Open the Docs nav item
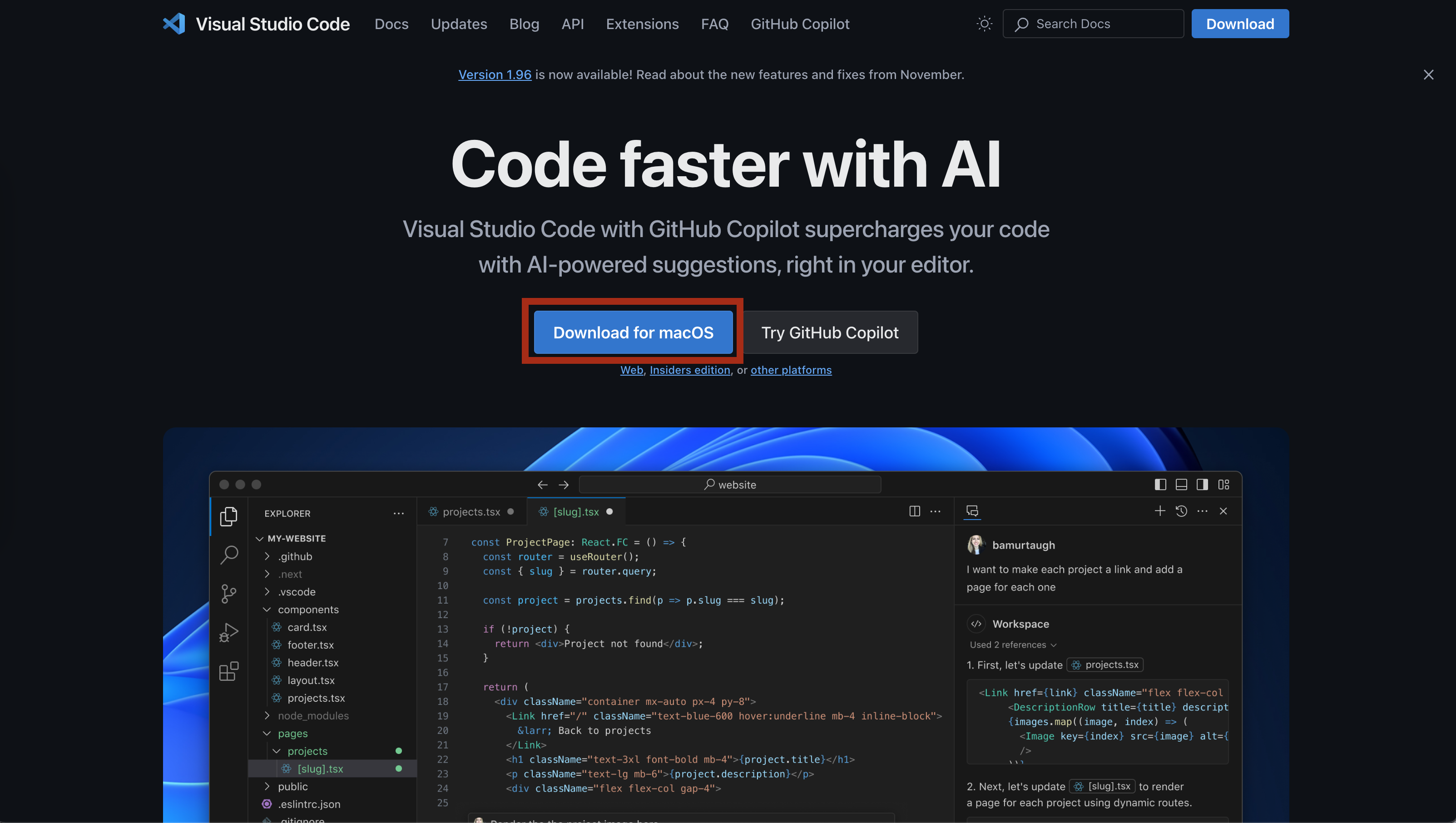Screen dimensions: 1456x823 (x=391, y=24)
